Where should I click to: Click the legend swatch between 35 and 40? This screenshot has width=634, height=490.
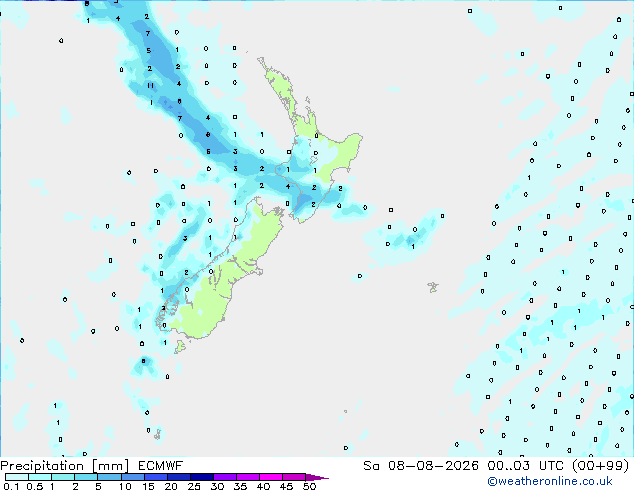coord(247,477)
